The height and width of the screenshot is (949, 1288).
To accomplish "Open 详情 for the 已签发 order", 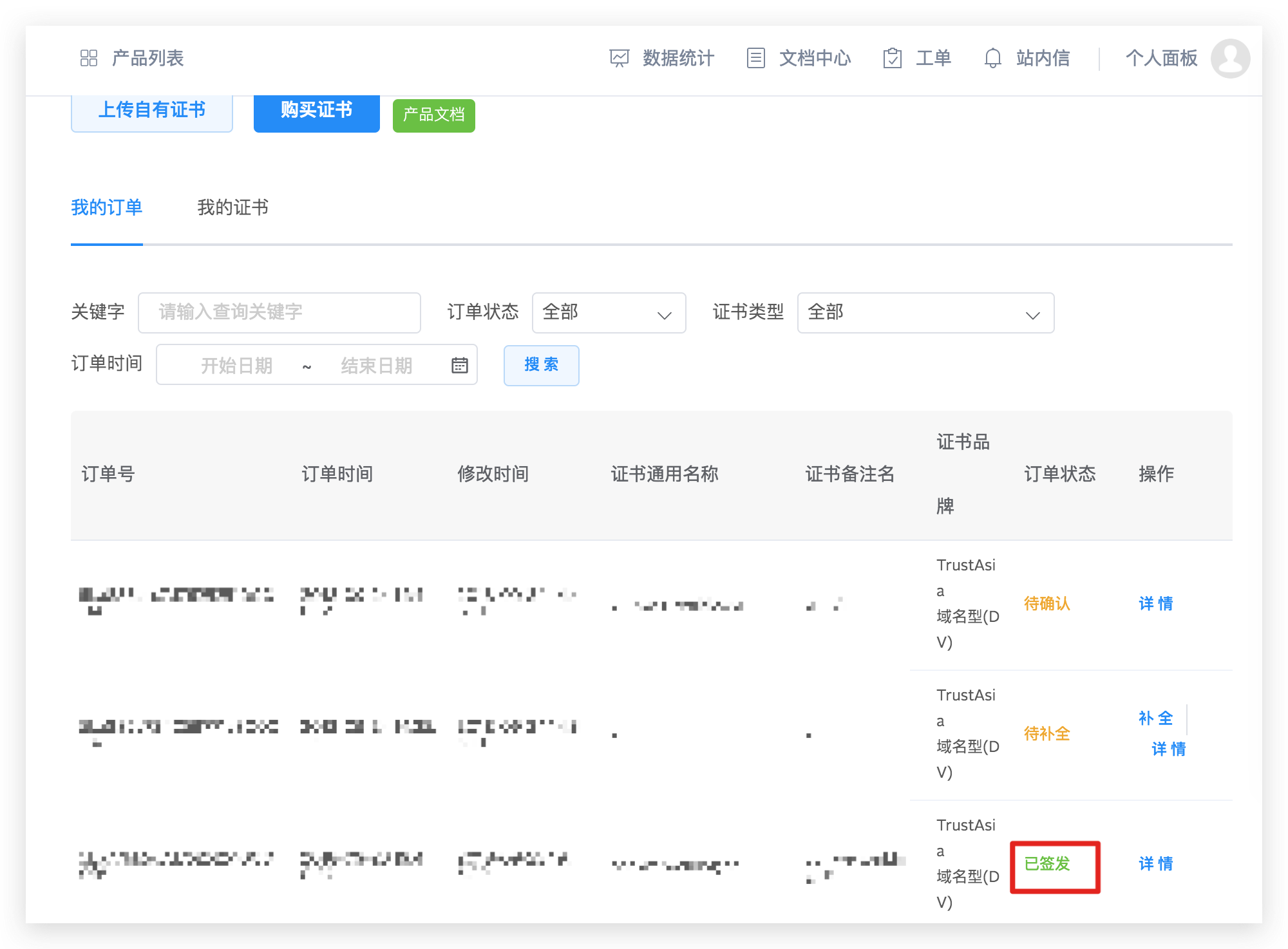I will coord(1155,863).
